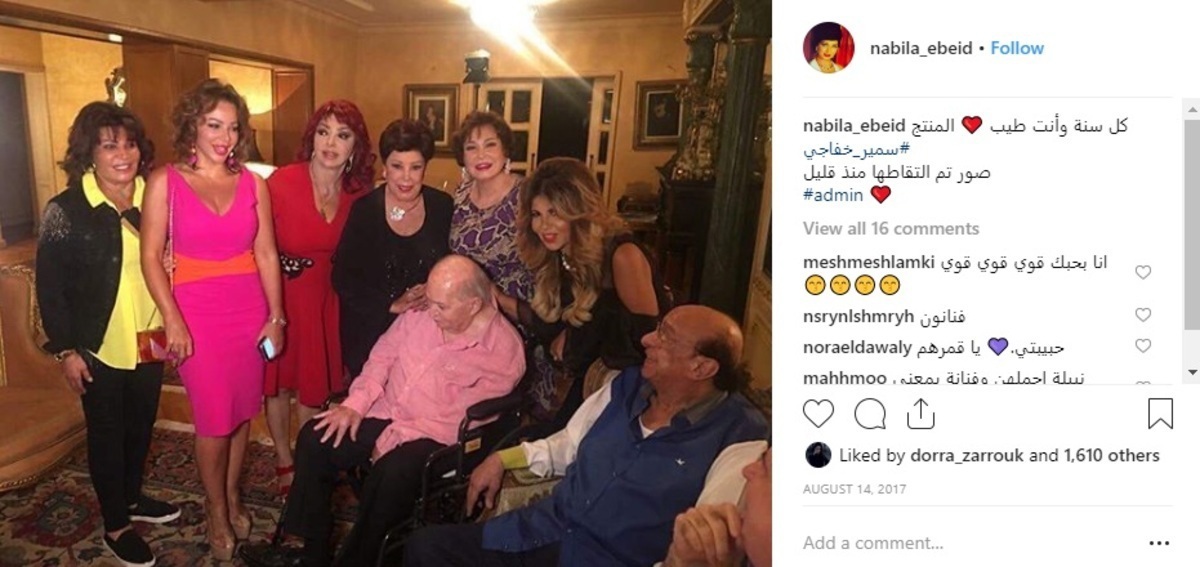Share the post via share icon
The height and width of the screenshot is (567, 1200).
[920, 413]
